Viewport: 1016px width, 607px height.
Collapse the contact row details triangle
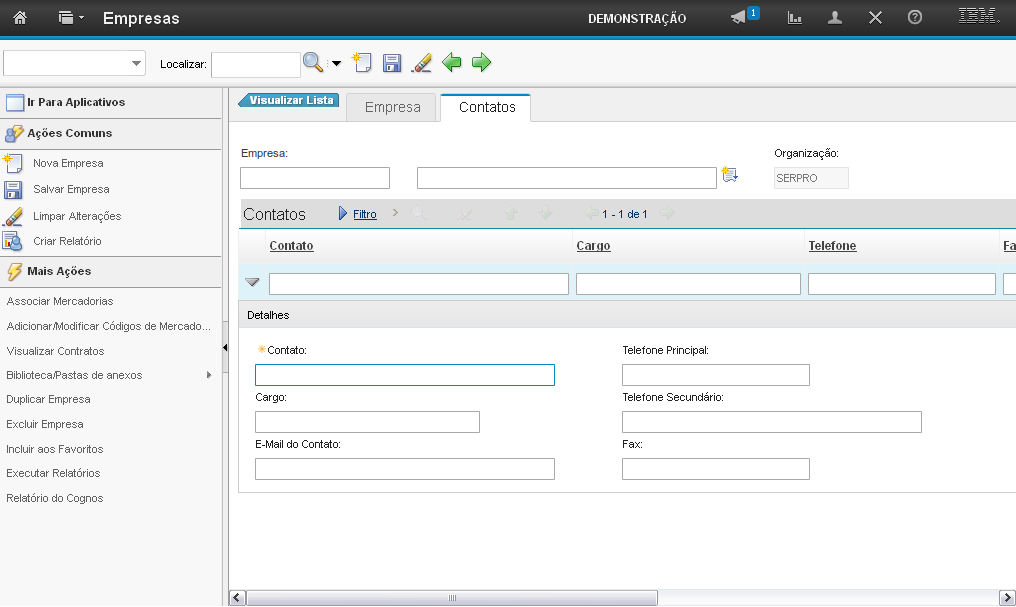253,283
